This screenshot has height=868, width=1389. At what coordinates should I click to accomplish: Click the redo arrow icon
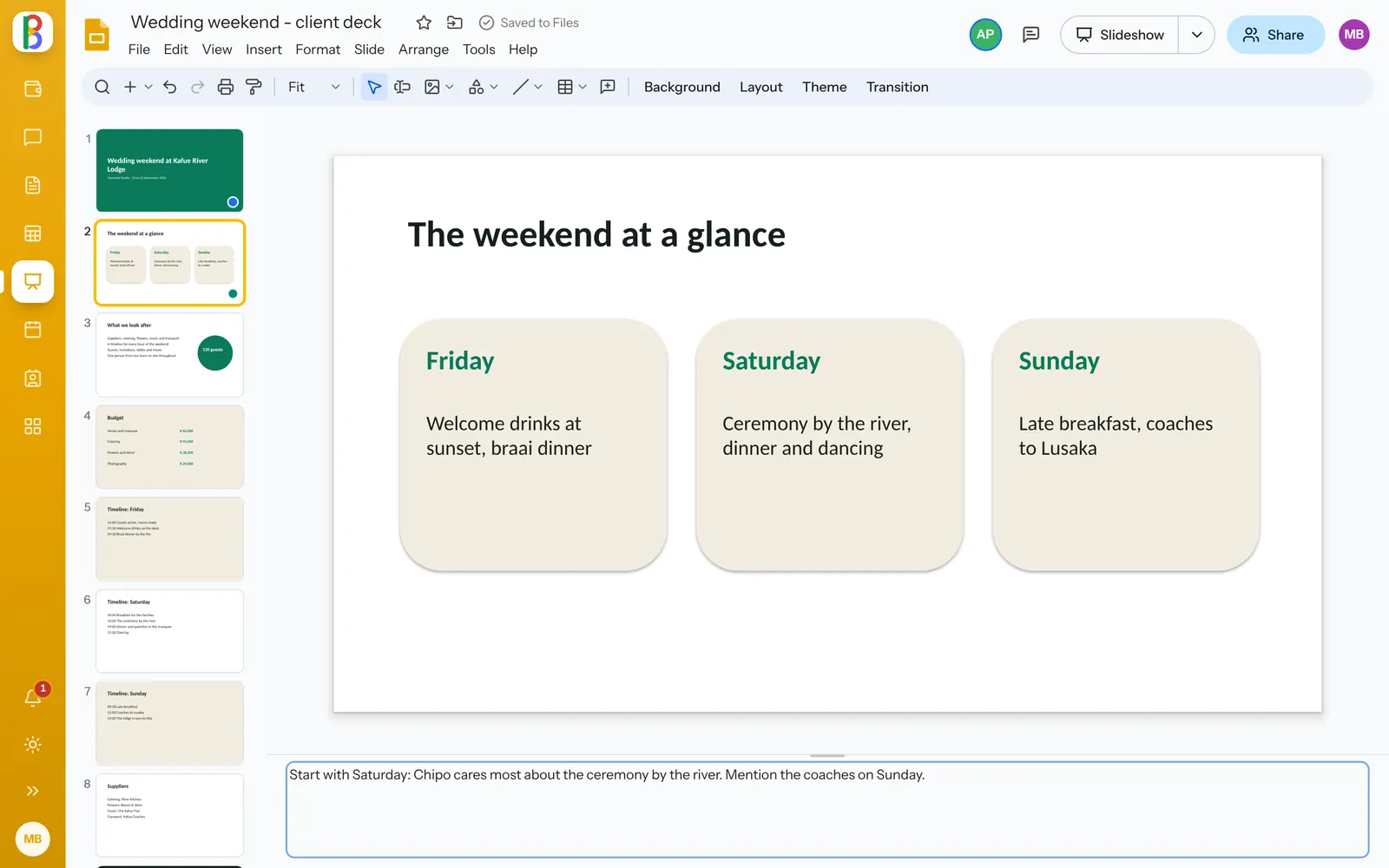[x=198, y=87]
